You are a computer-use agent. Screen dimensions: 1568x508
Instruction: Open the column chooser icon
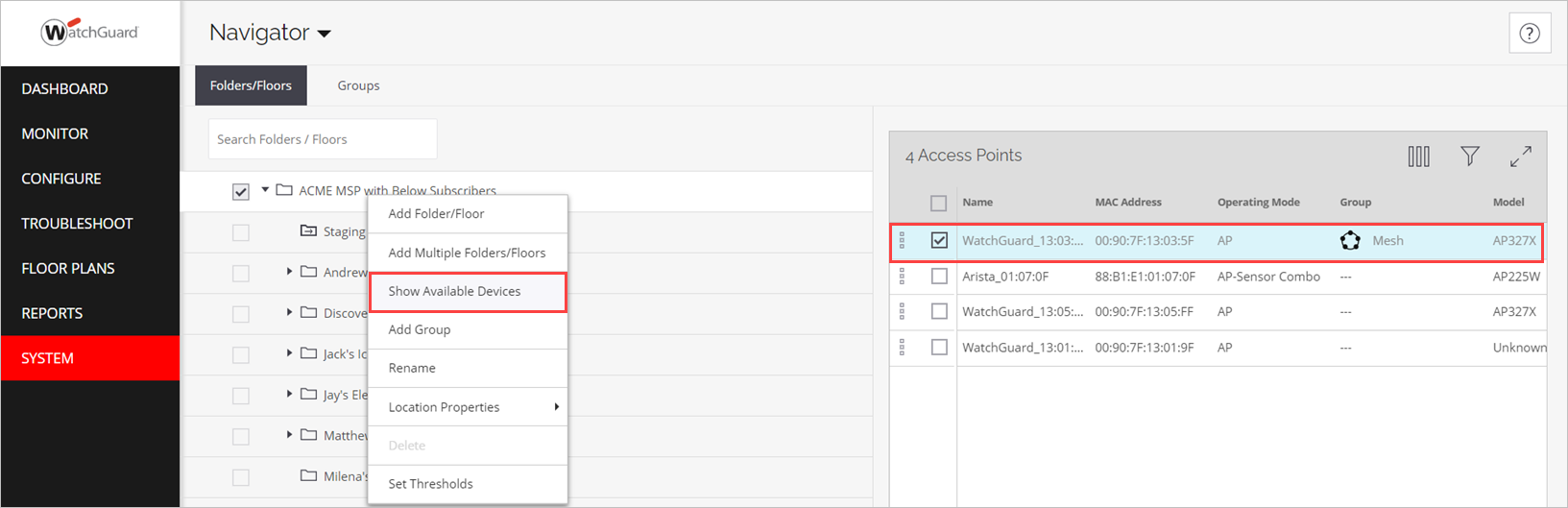[1418, 157]
